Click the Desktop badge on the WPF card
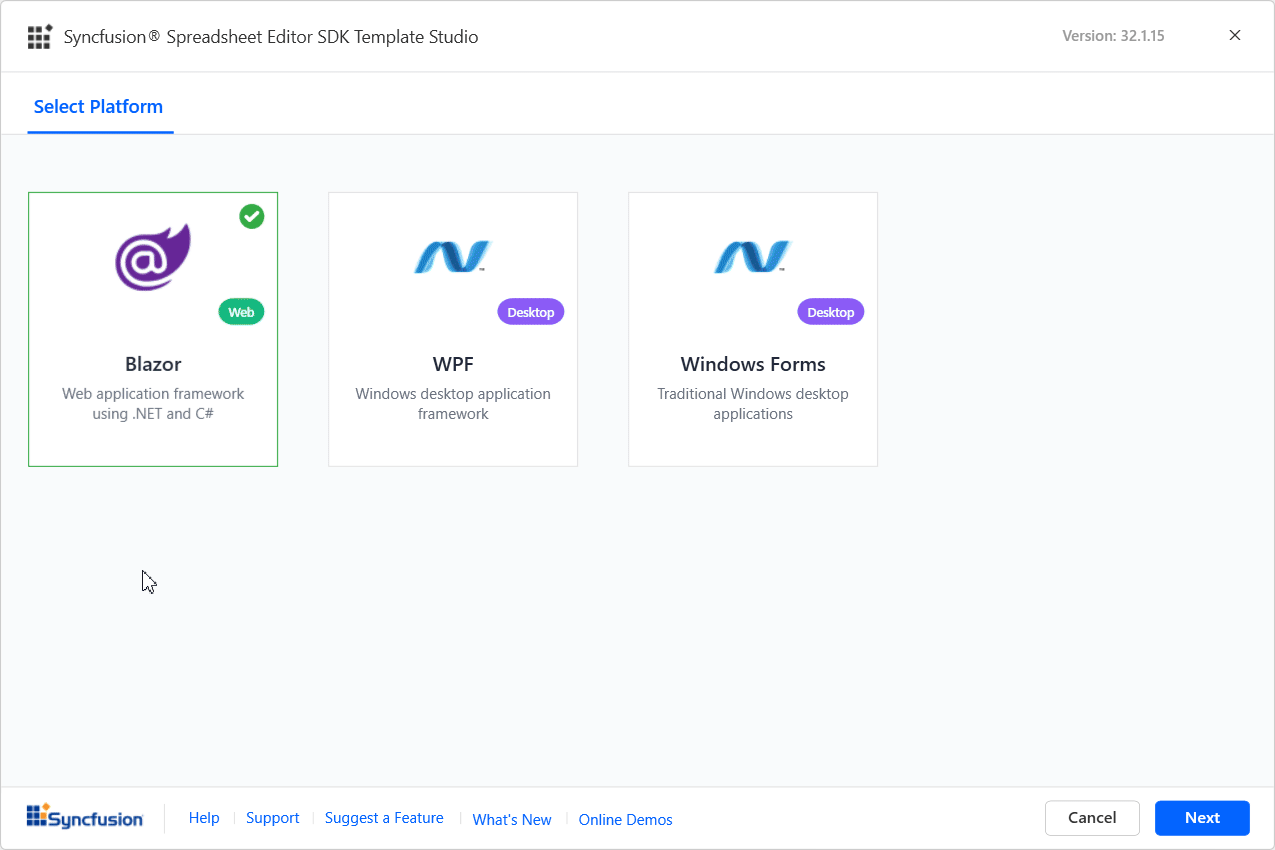 [x=530, y=311]
